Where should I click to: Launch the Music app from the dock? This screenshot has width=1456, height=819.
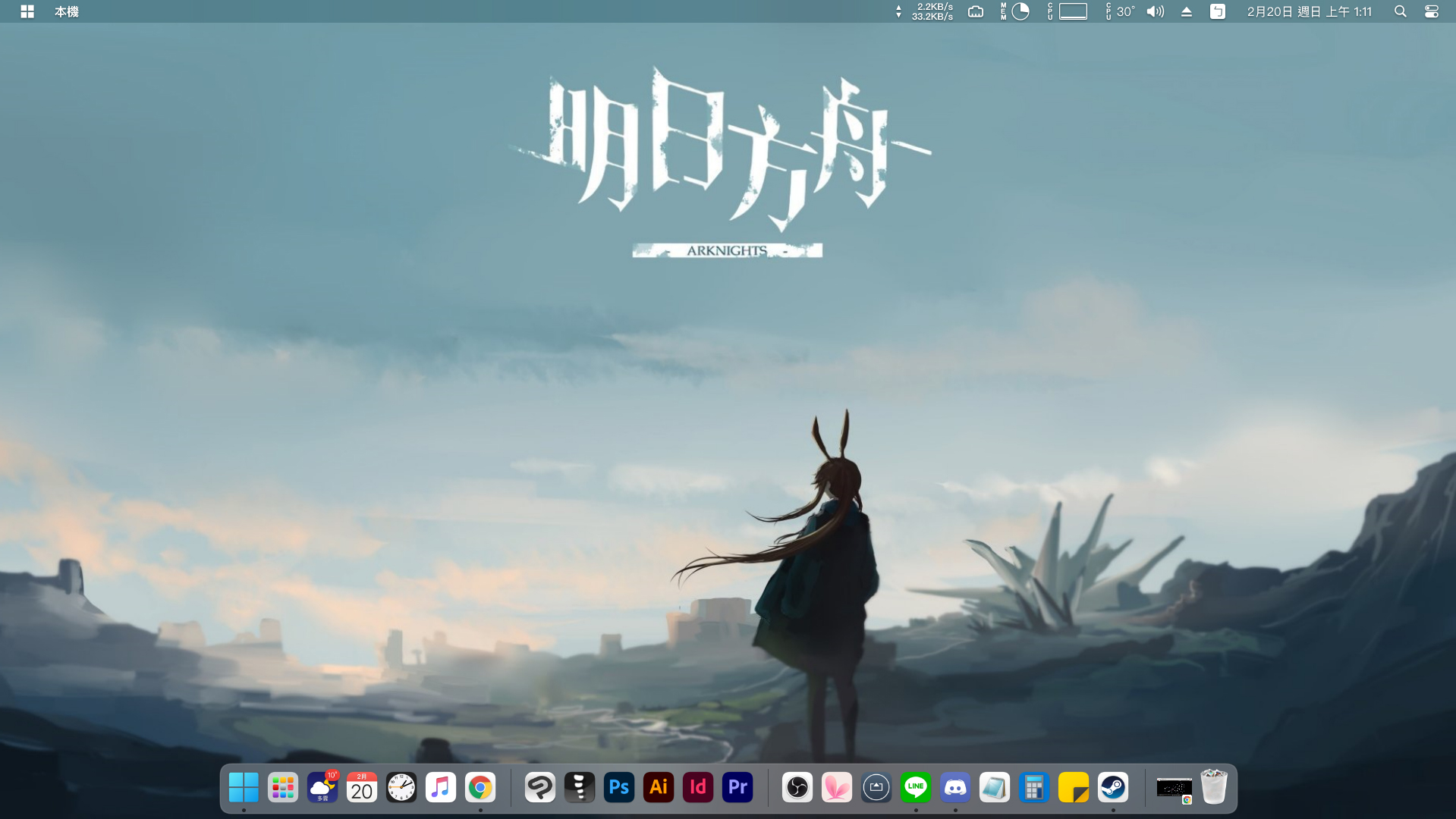tap(441, 788)
